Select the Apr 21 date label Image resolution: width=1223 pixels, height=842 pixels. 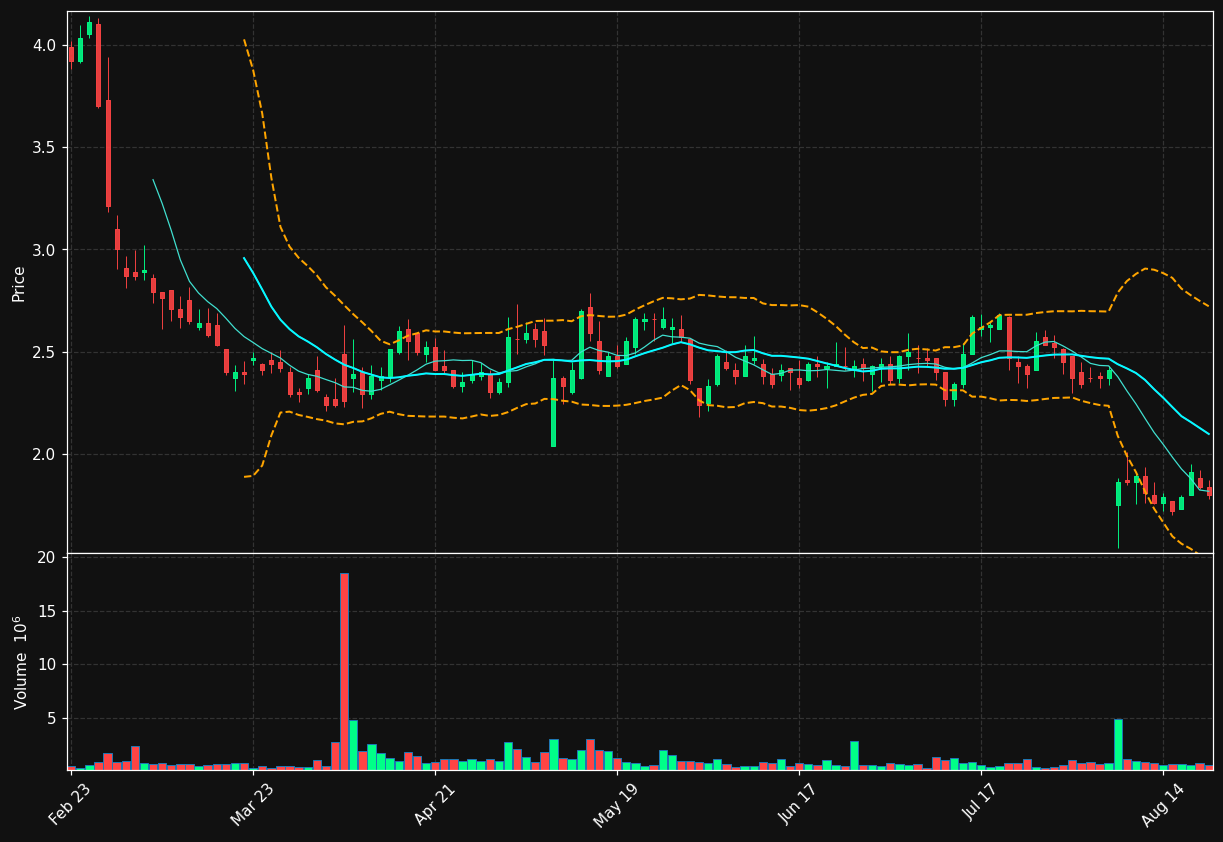434,803
